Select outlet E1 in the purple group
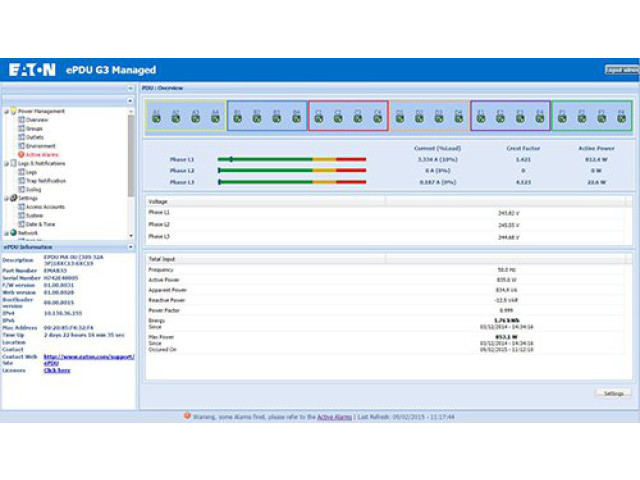The height and width of the screenshot is (480, 640). click(481, 118)
